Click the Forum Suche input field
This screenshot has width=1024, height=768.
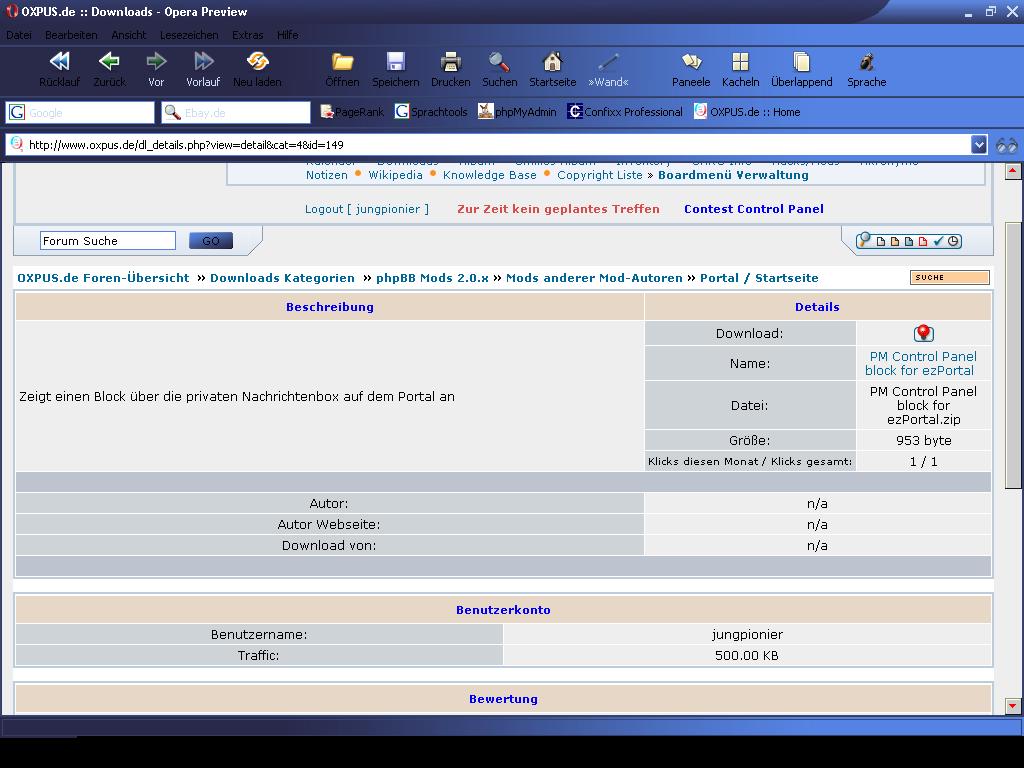107,241
